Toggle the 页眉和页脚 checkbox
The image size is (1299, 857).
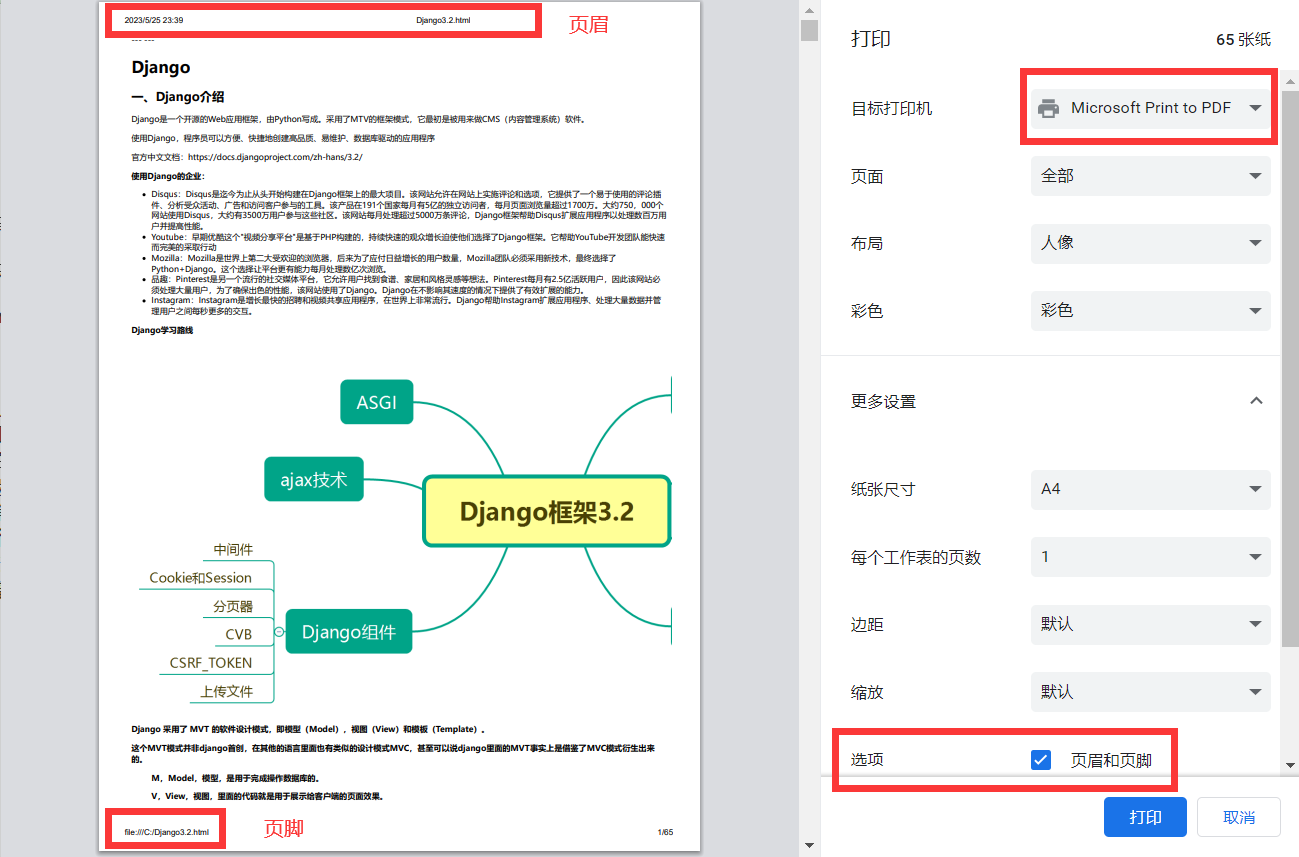(x=1041, y=760)
